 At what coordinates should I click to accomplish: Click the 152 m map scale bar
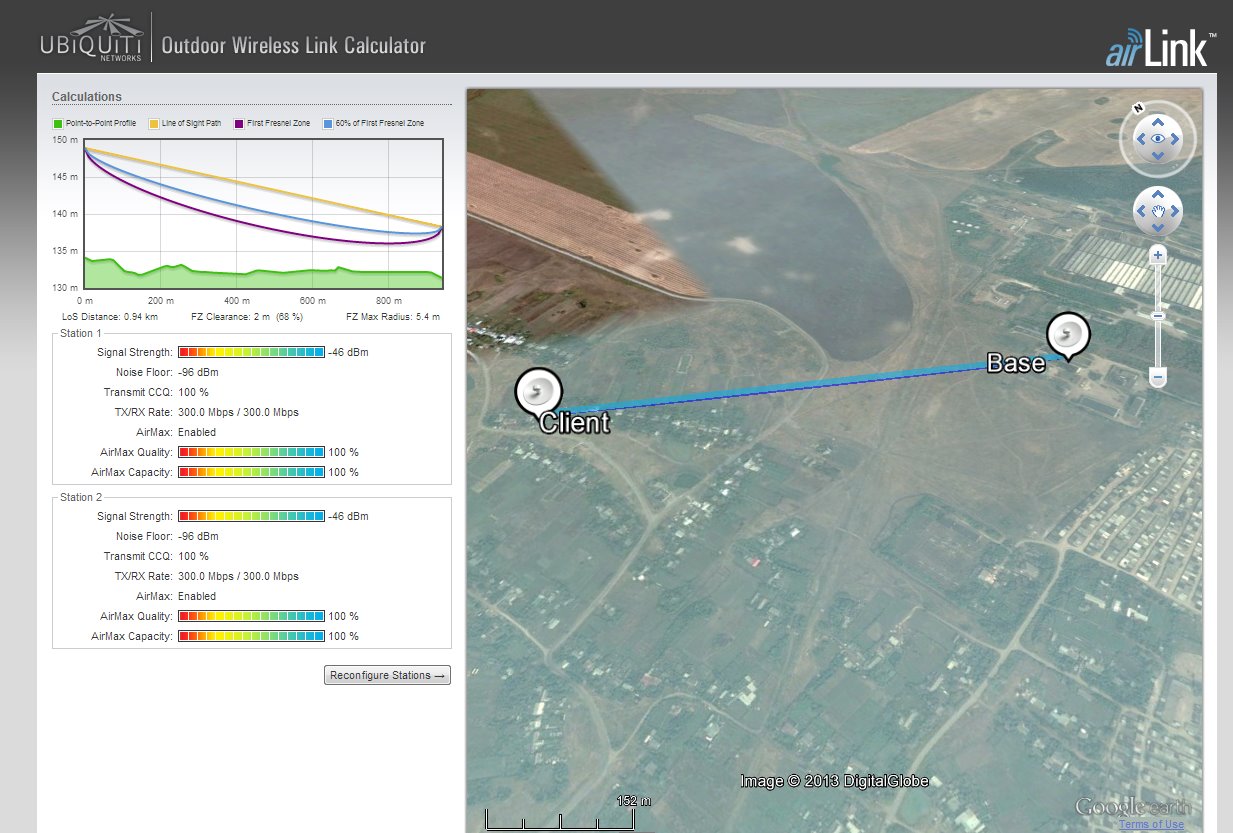click(x=560, y=819)
